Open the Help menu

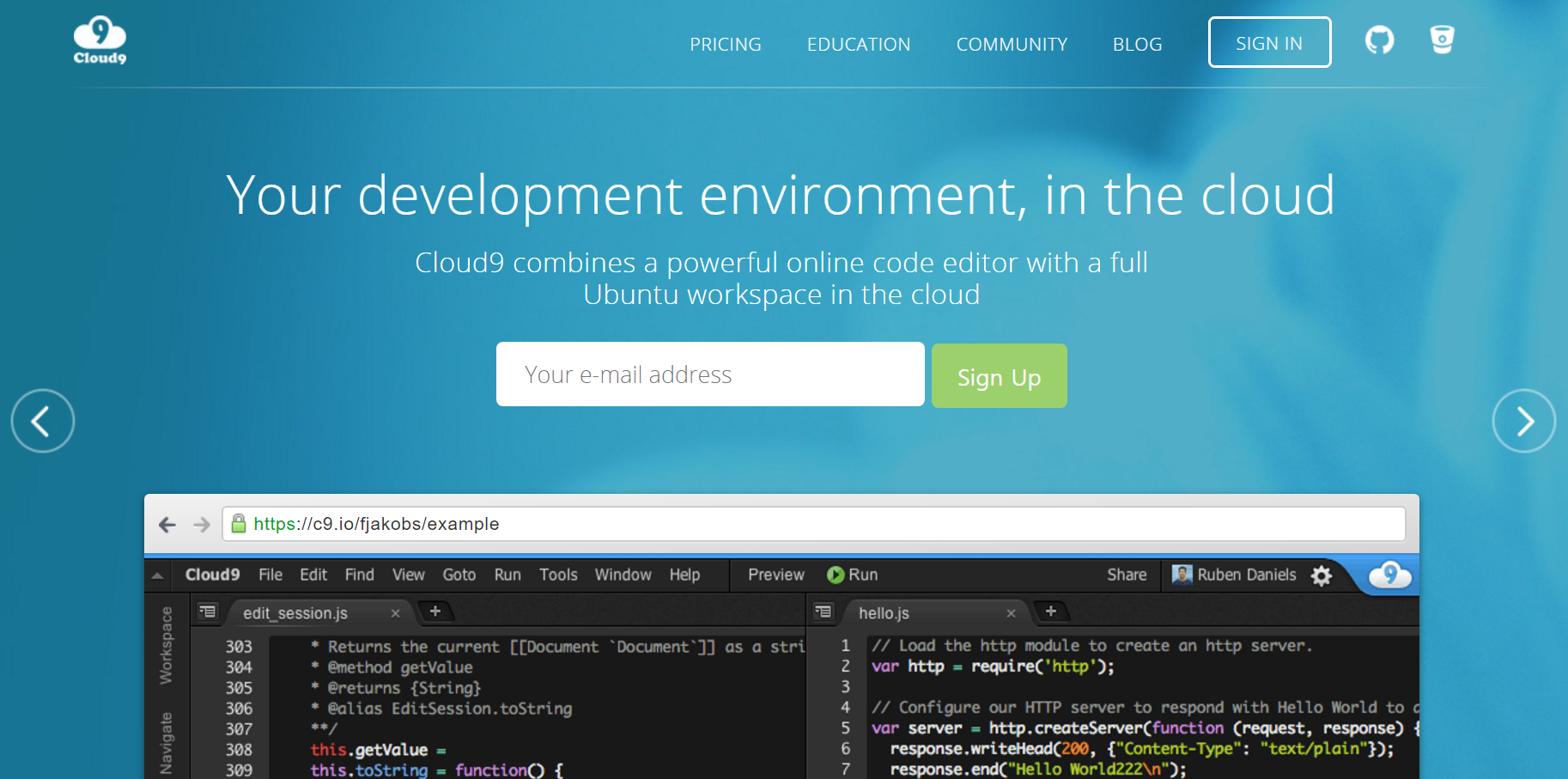pyautogui.click(x=685, y=575)
